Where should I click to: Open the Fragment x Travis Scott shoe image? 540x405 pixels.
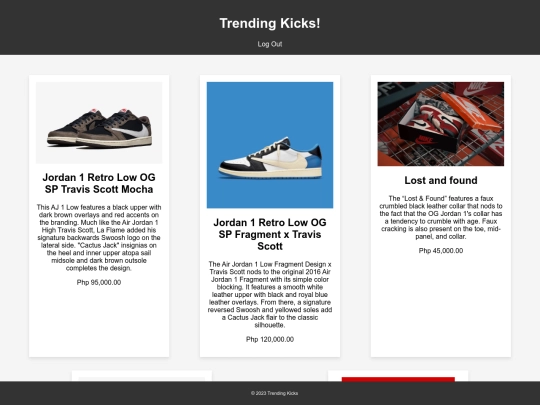point(270,145)
